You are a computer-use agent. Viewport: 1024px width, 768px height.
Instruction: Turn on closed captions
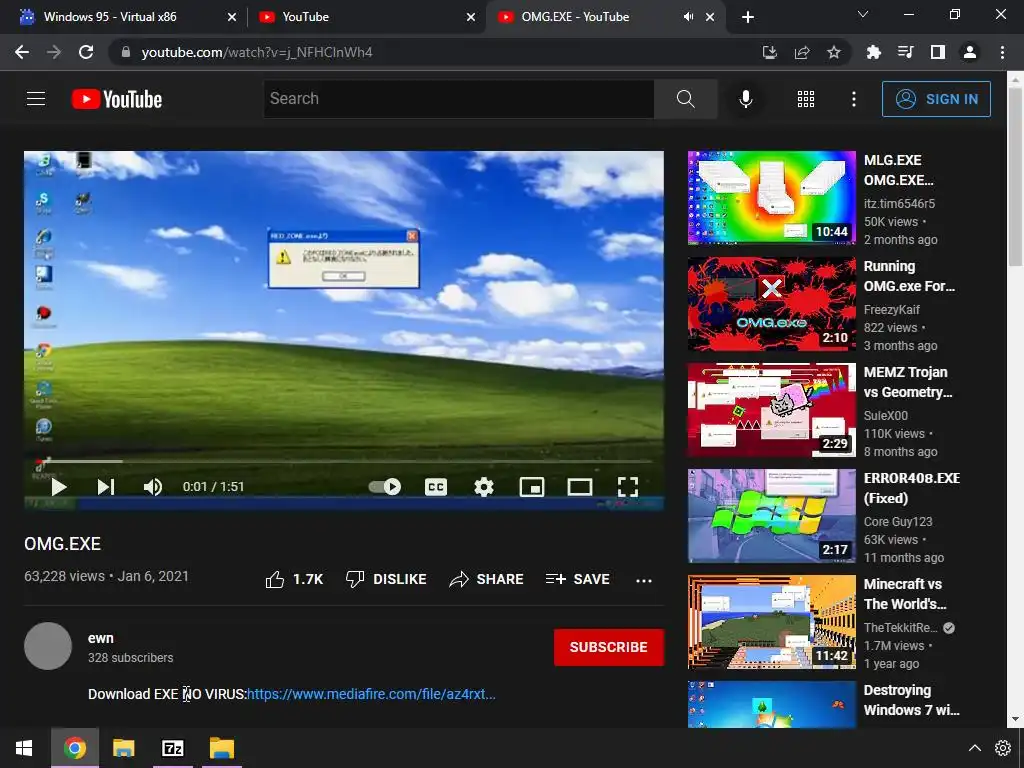pos(436,487)
